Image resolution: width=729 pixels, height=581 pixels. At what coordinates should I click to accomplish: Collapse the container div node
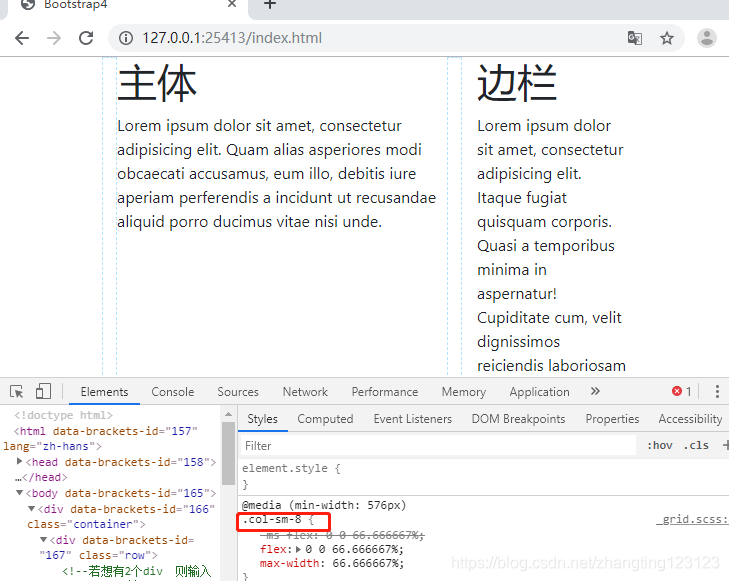pyautogui.click(x=31, y=508)
